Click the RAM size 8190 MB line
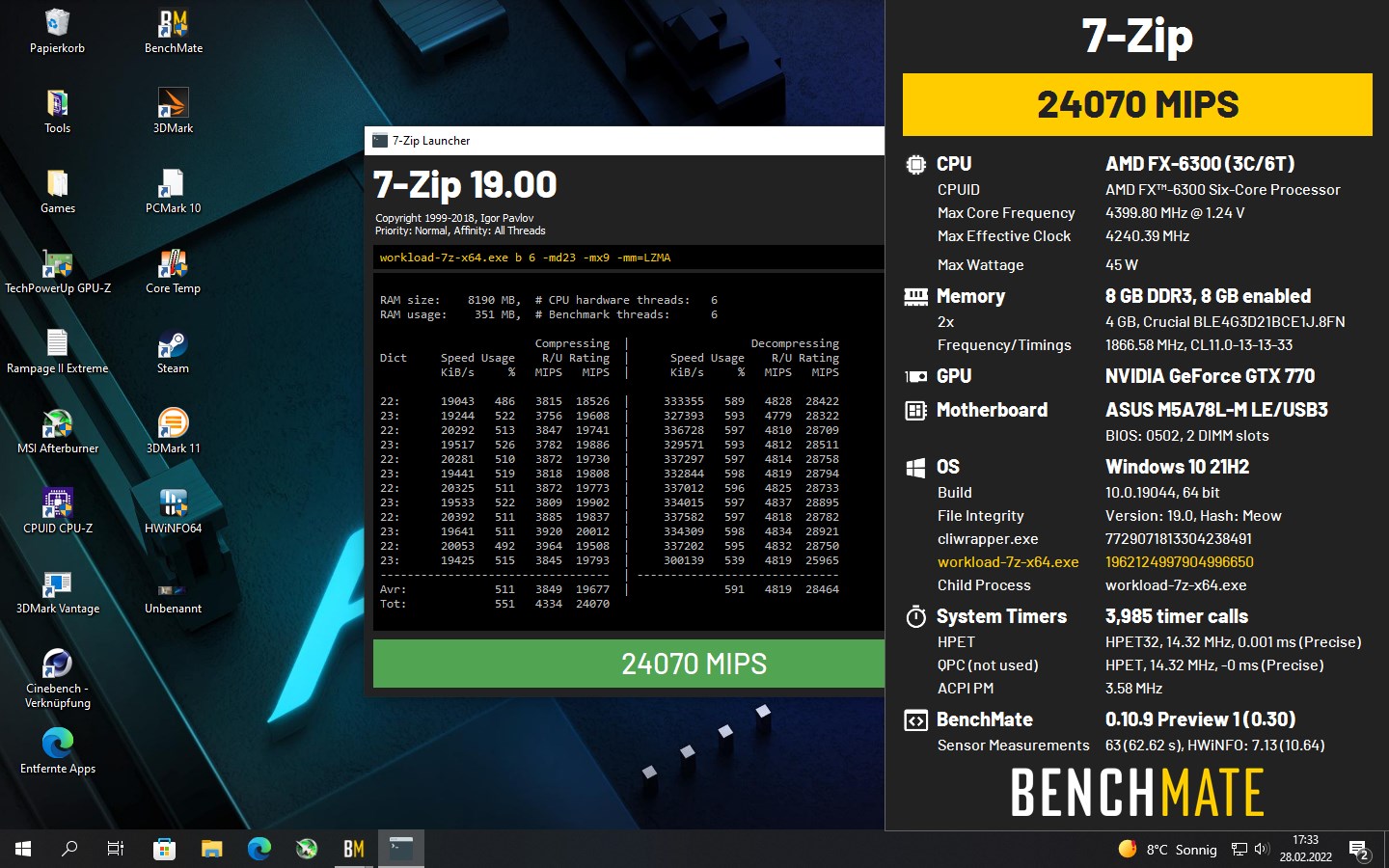The image size is (1389, 868). click(x=449, y=300)
